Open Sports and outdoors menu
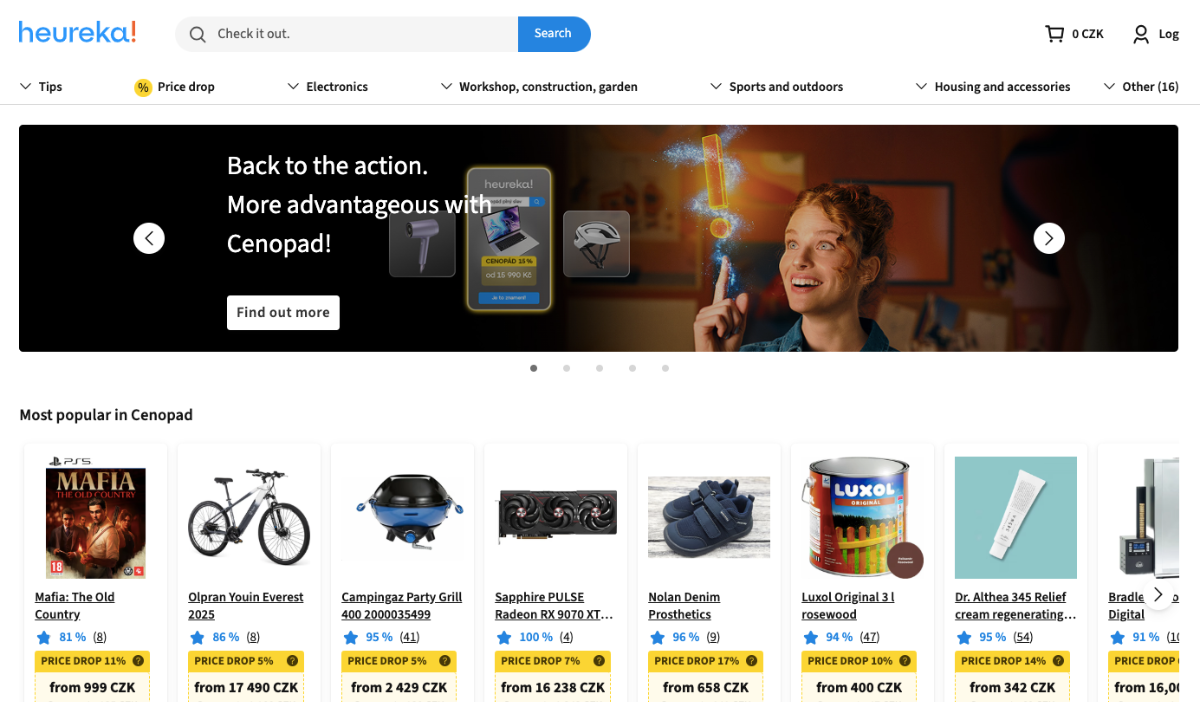Image resolution: width=1200 pixels, height=702 pixels. coord(776,87)
